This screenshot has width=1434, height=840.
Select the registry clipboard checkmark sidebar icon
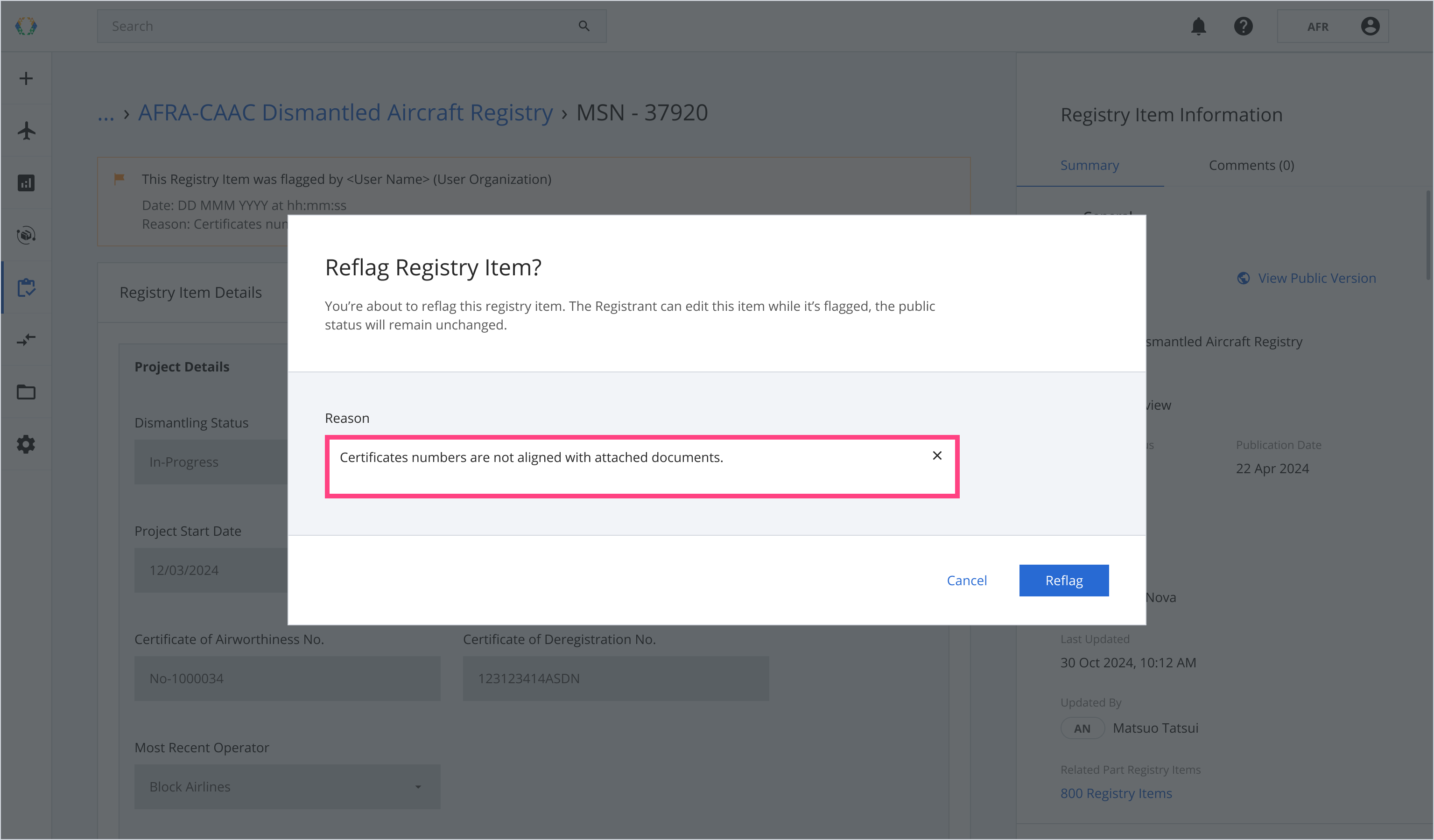coord(26,288)
